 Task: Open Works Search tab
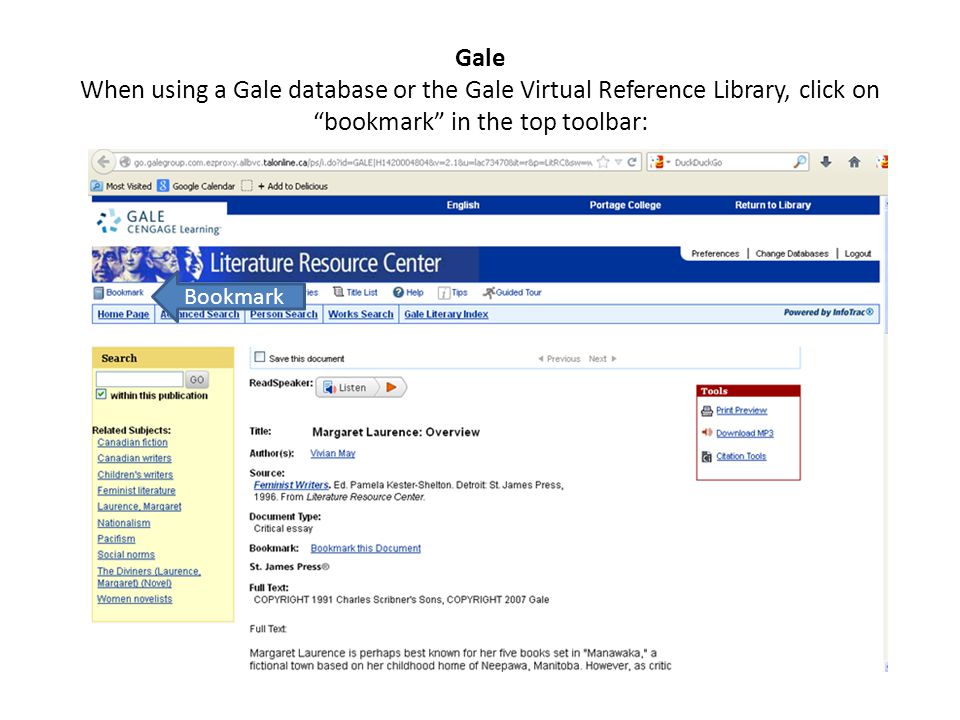361,314
